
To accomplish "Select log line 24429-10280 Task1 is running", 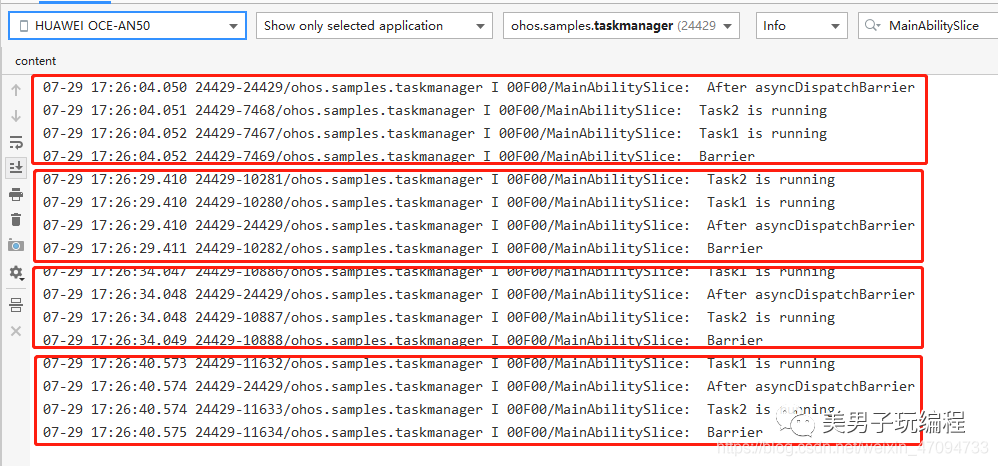I will coord(439,202).
